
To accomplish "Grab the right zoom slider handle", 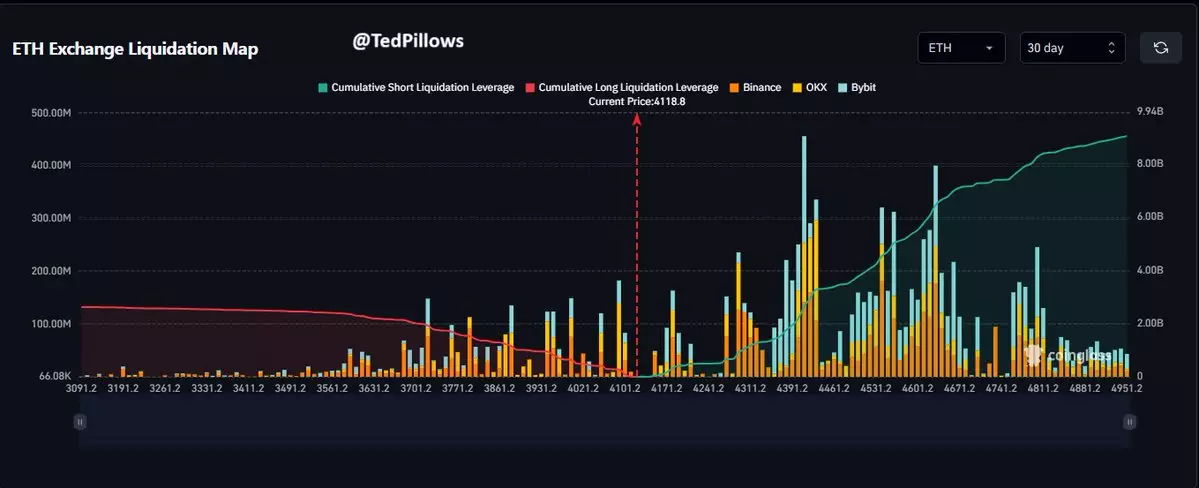I will (x=1129, y=422).
